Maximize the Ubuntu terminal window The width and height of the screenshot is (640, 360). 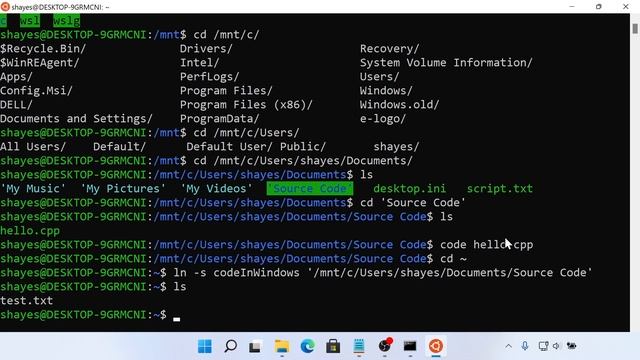pyautogui.click(x=598, y=7)
